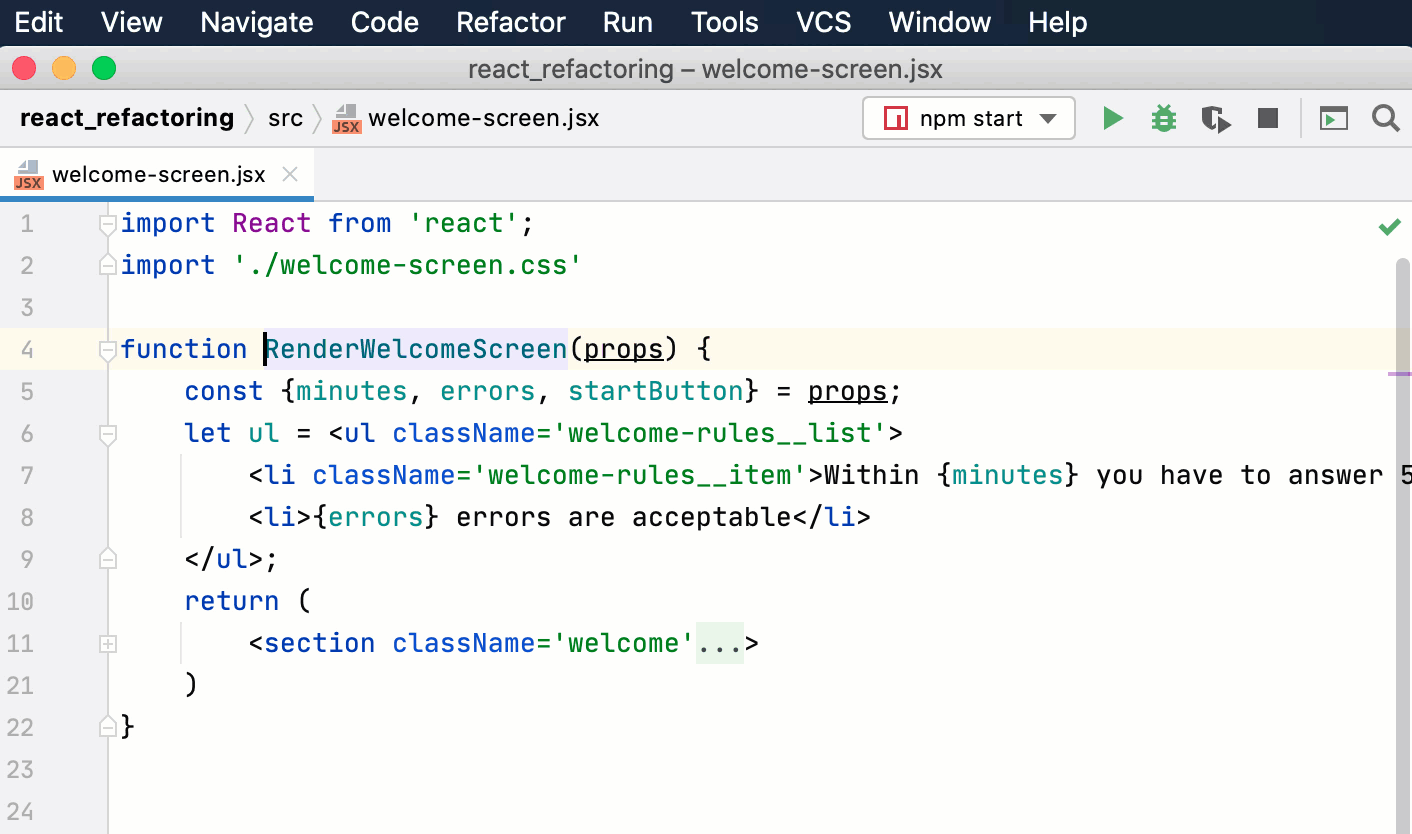Run npm start with Coverage
The height and width of the screenshot is (834, 1412).
click(1215, 118)
